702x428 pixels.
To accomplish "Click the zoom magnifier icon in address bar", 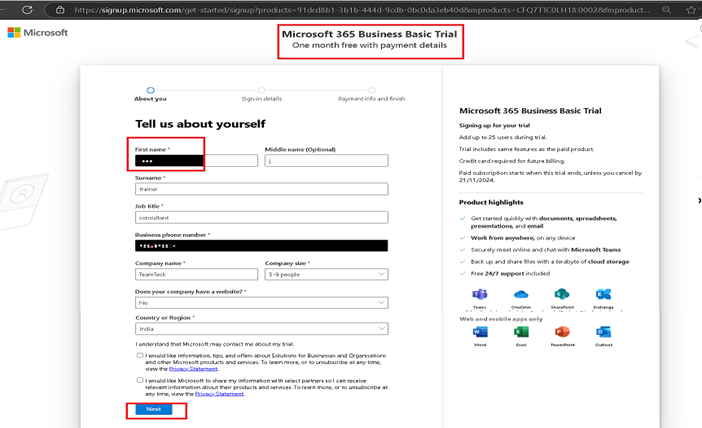I will (x=667, y=9).
